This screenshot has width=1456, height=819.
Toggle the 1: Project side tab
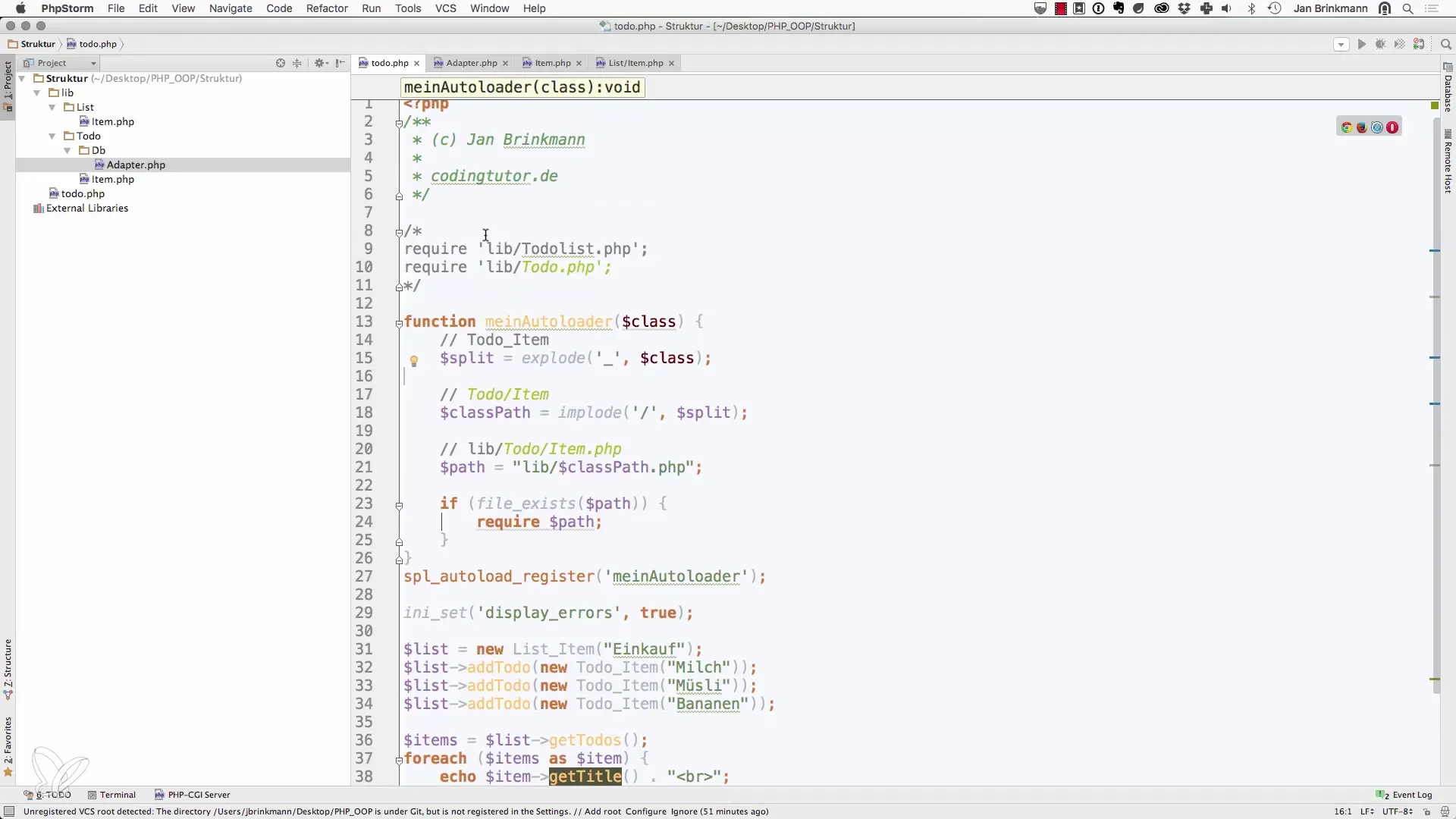[x=8, y=86]
